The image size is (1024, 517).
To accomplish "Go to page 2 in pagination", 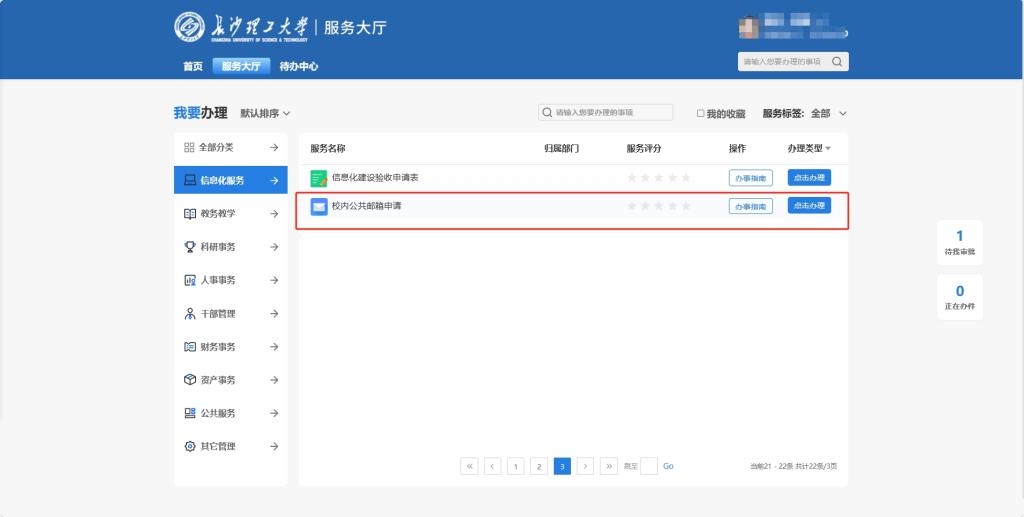I will click(539, 466).
